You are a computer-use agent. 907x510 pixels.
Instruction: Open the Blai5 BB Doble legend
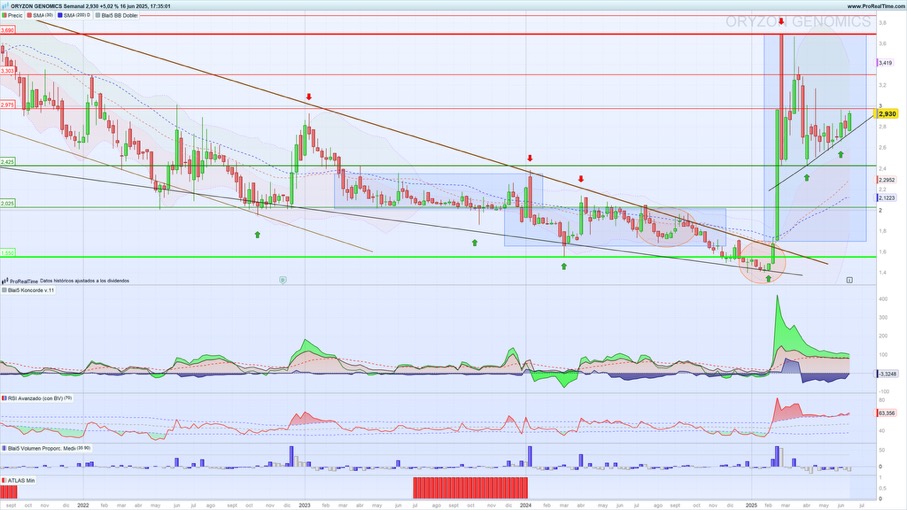coord(116,15)
